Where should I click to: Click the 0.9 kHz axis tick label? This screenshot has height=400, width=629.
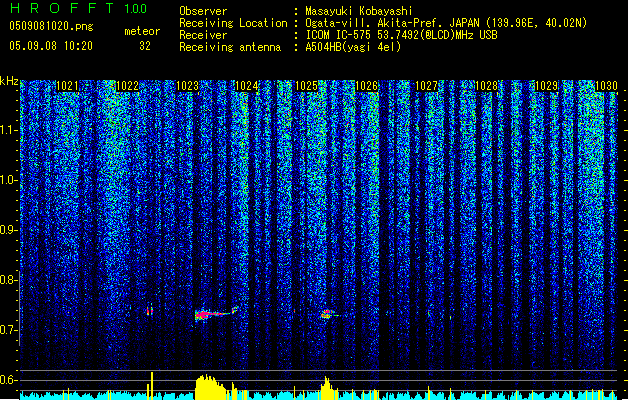pos(9,230)
